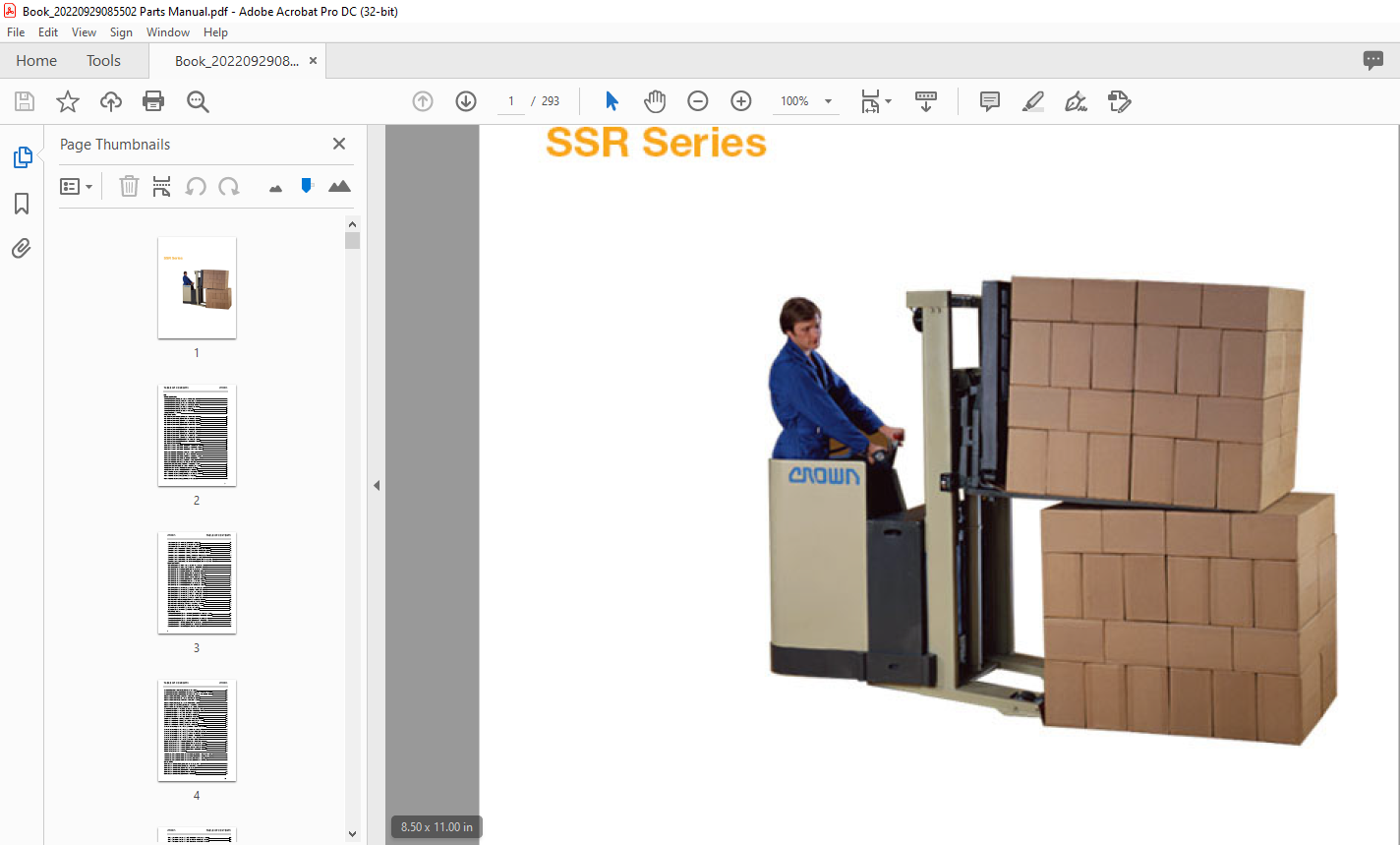Click the page number input field
Image resolution: width=1400 pixels, height=845 pixels.
click(x=511, y=101)
